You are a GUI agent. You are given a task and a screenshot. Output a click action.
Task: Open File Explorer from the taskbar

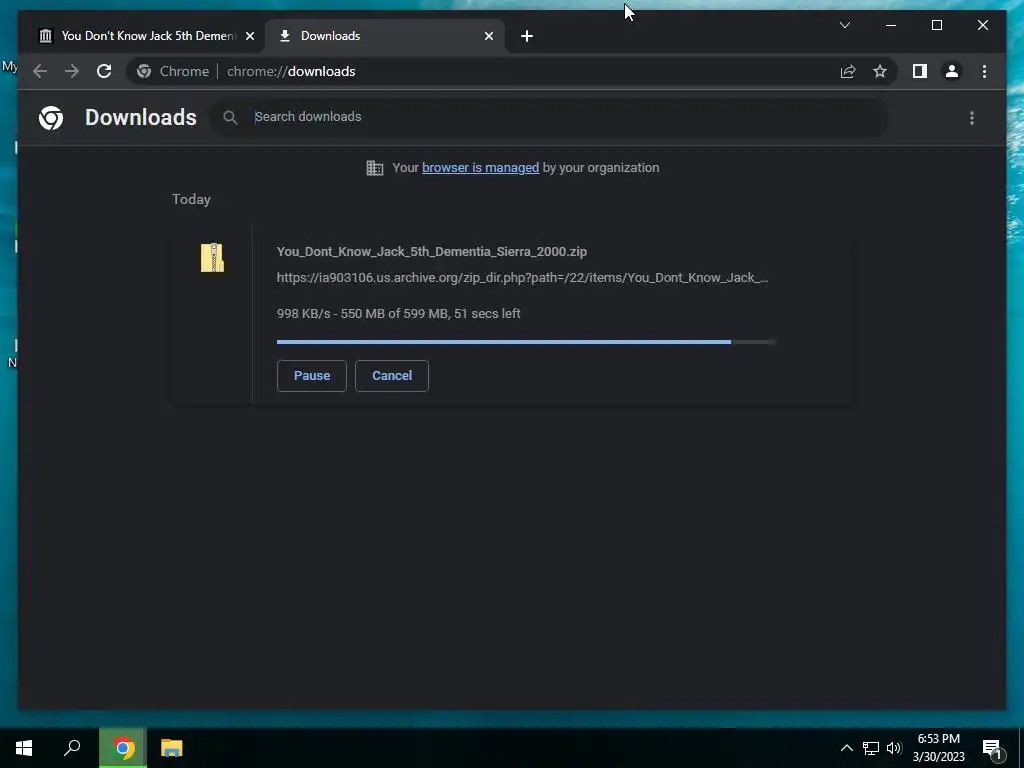[x=172, y=748]
